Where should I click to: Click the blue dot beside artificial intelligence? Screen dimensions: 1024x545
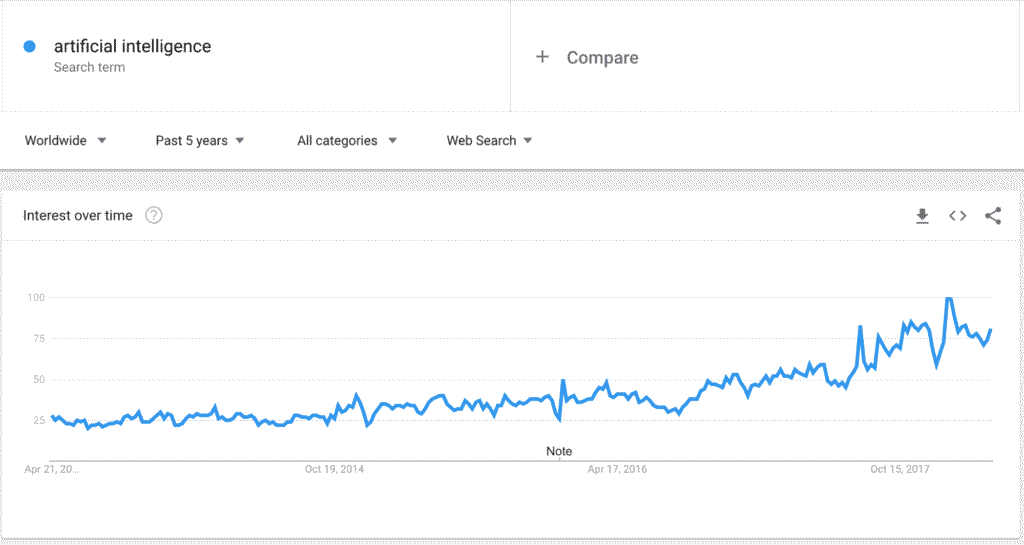(x=30, y=46)
